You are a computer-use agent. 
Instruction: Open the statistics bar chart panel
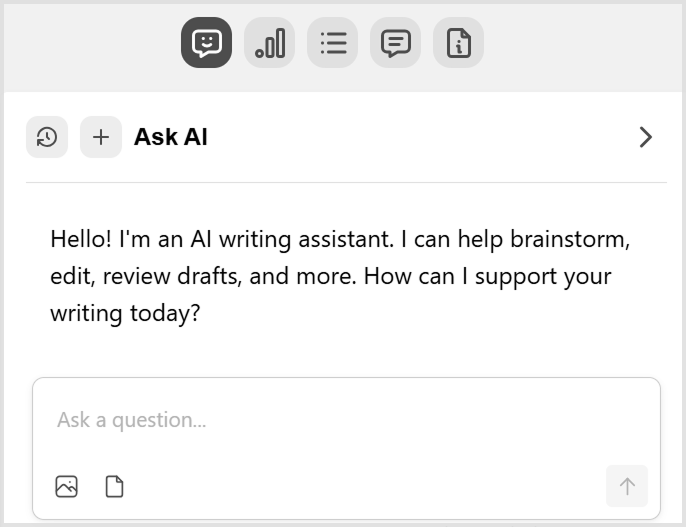pyautogui.click(x=270, y=42)
